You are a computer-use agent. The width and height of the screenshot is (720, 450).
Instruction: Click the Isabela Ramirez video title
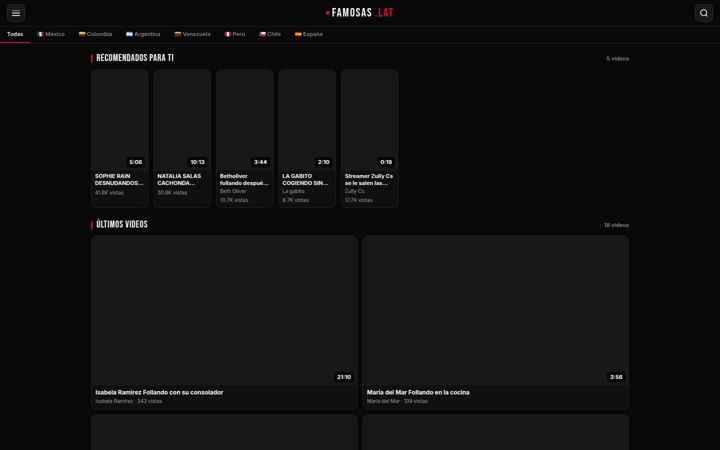pos(159,393)
